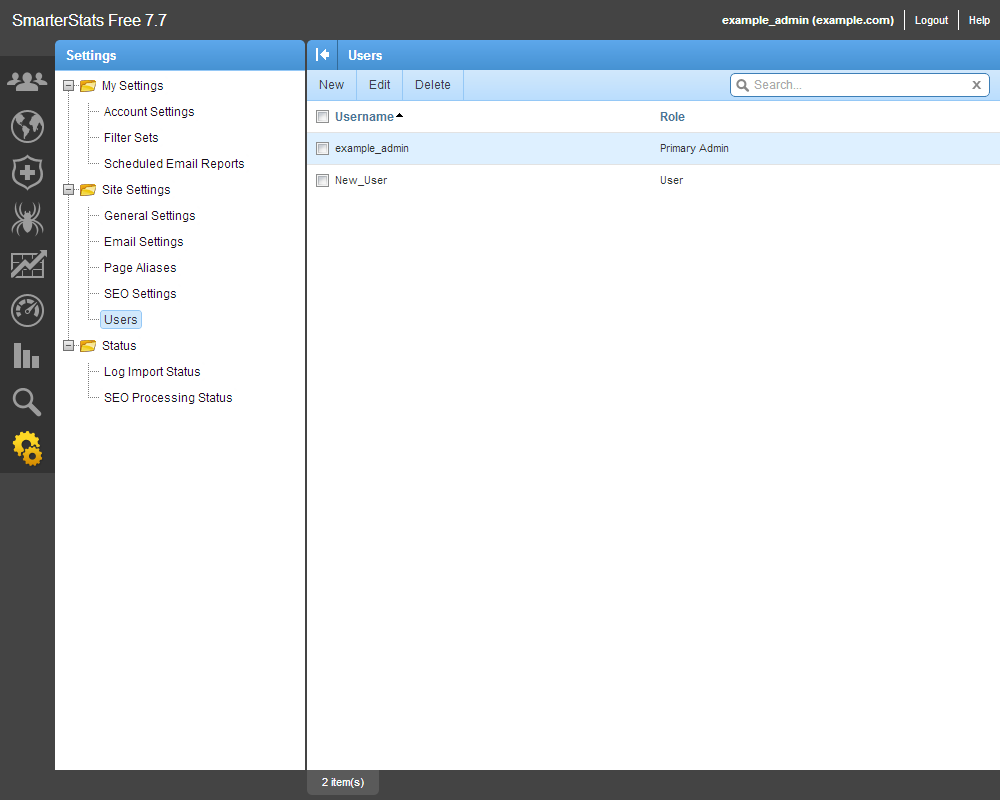Select the New_User username cell

tap(361, 181)
